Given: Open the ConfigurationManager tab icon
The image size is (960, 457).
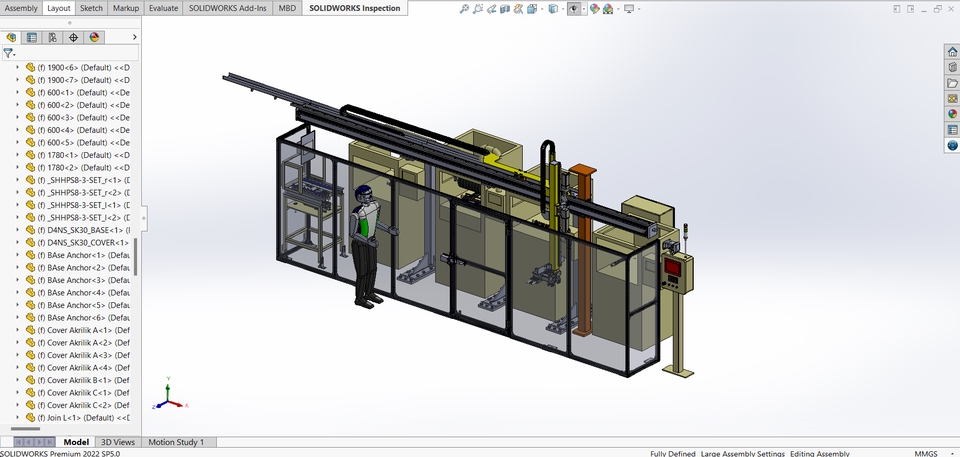Looking at the screenshot, I should [x=52, y=37].
